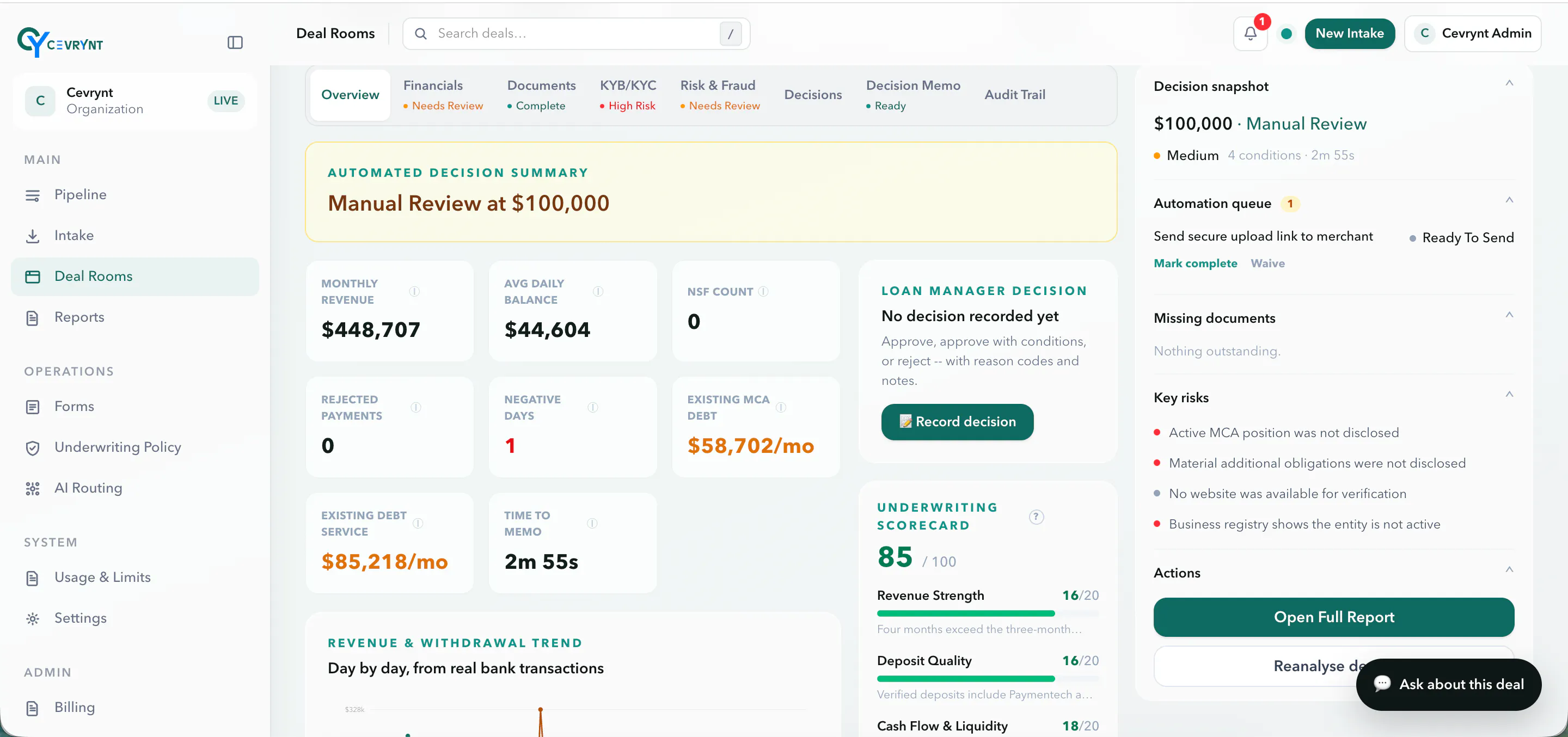Focus the Search deals field
The height and width of the screenshot is (737, 1568).
(576, 33)
